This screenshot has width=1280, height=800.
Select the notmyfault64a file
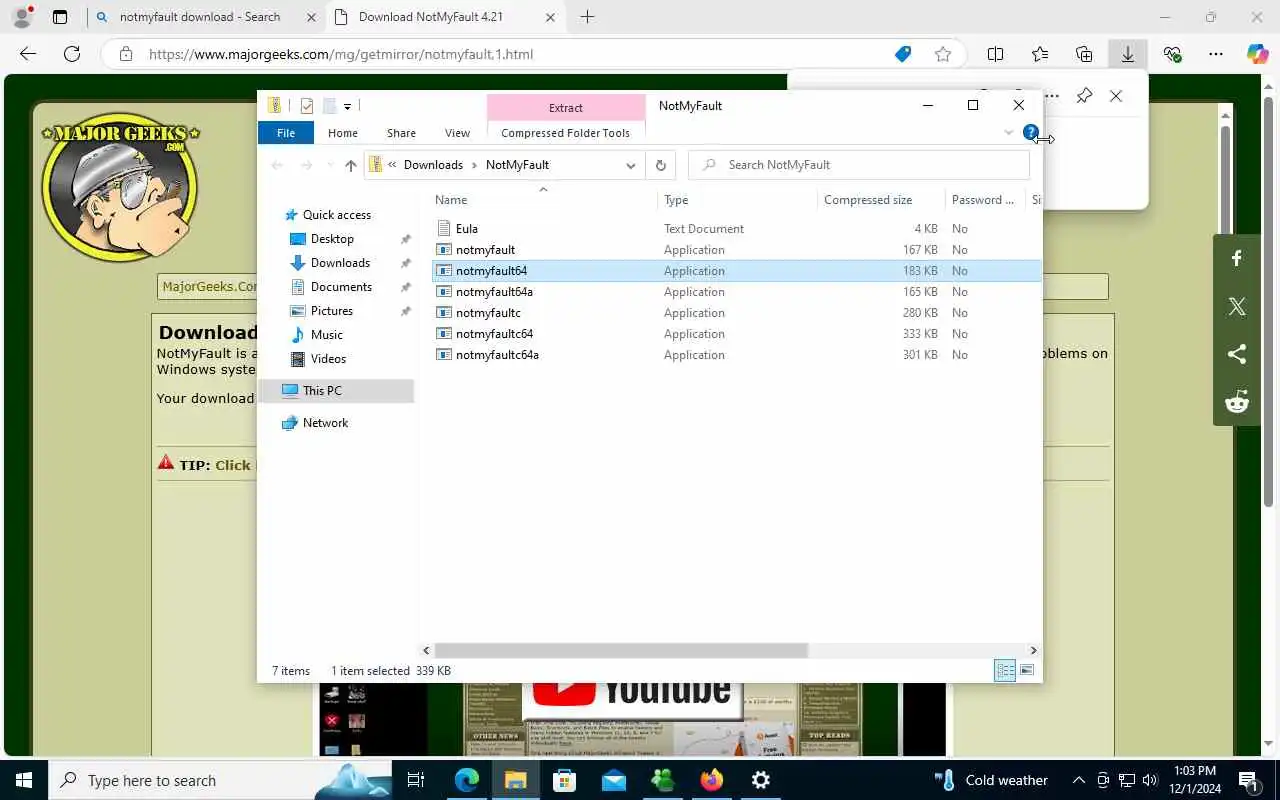pyautogui.click(x=494, y=292)
